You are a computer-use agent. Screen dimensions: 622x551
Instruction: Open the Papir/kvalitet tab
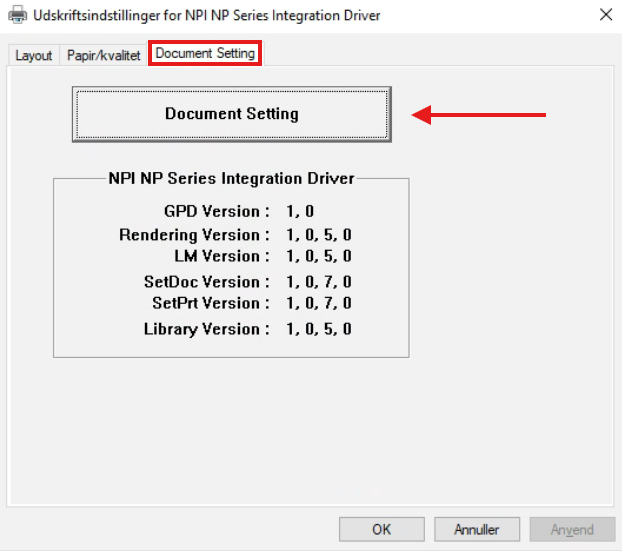pos(104,55)
